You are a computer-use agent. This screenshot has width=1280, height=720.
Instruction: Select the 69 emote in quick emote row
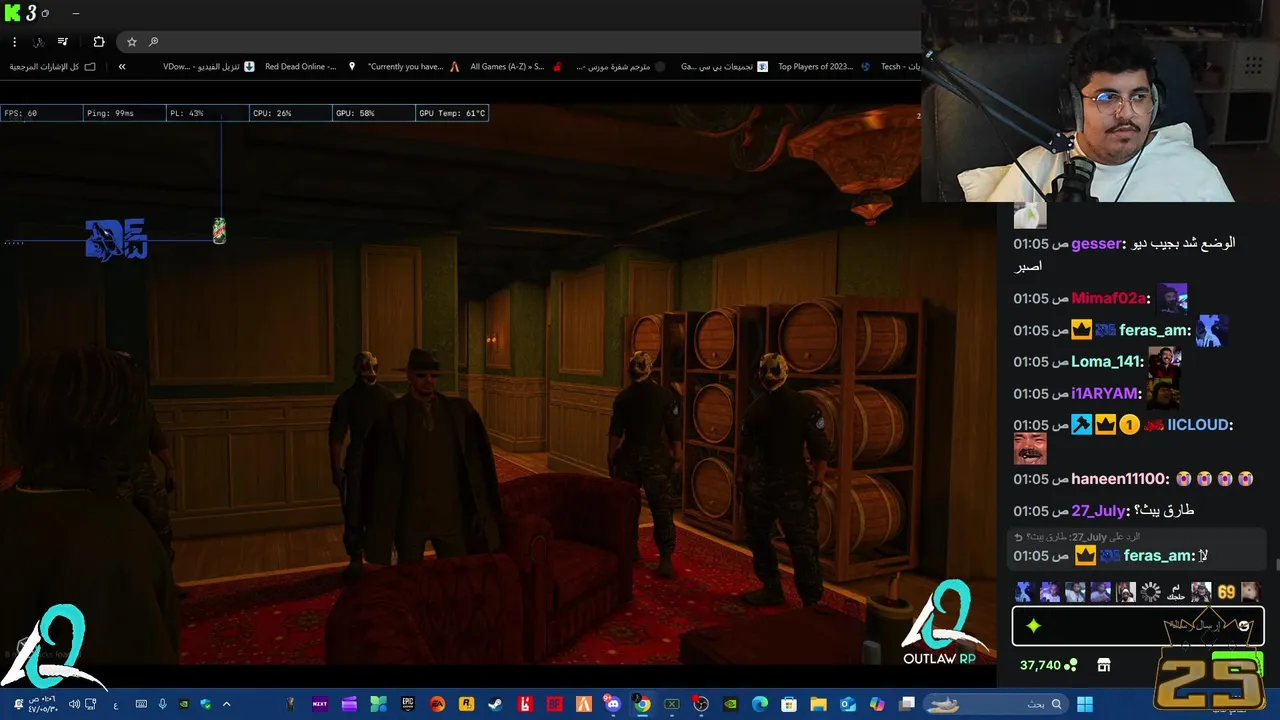pyautogui.click(x=1226, y=592)
